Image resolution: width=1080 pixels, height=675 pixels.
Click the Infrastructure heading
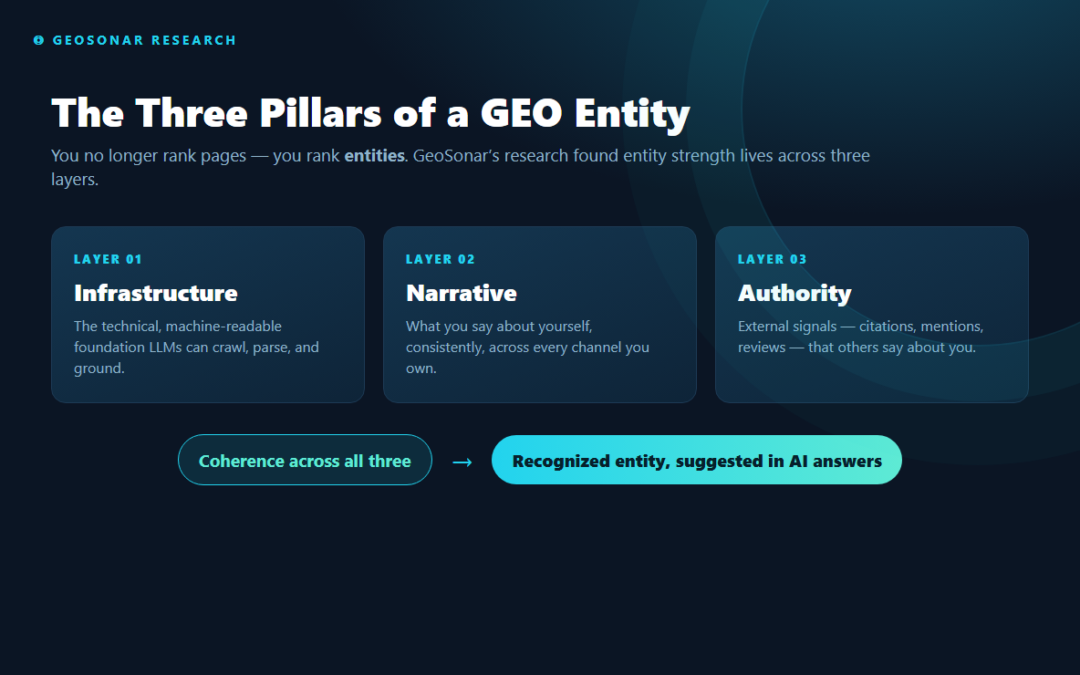[156, 293]
